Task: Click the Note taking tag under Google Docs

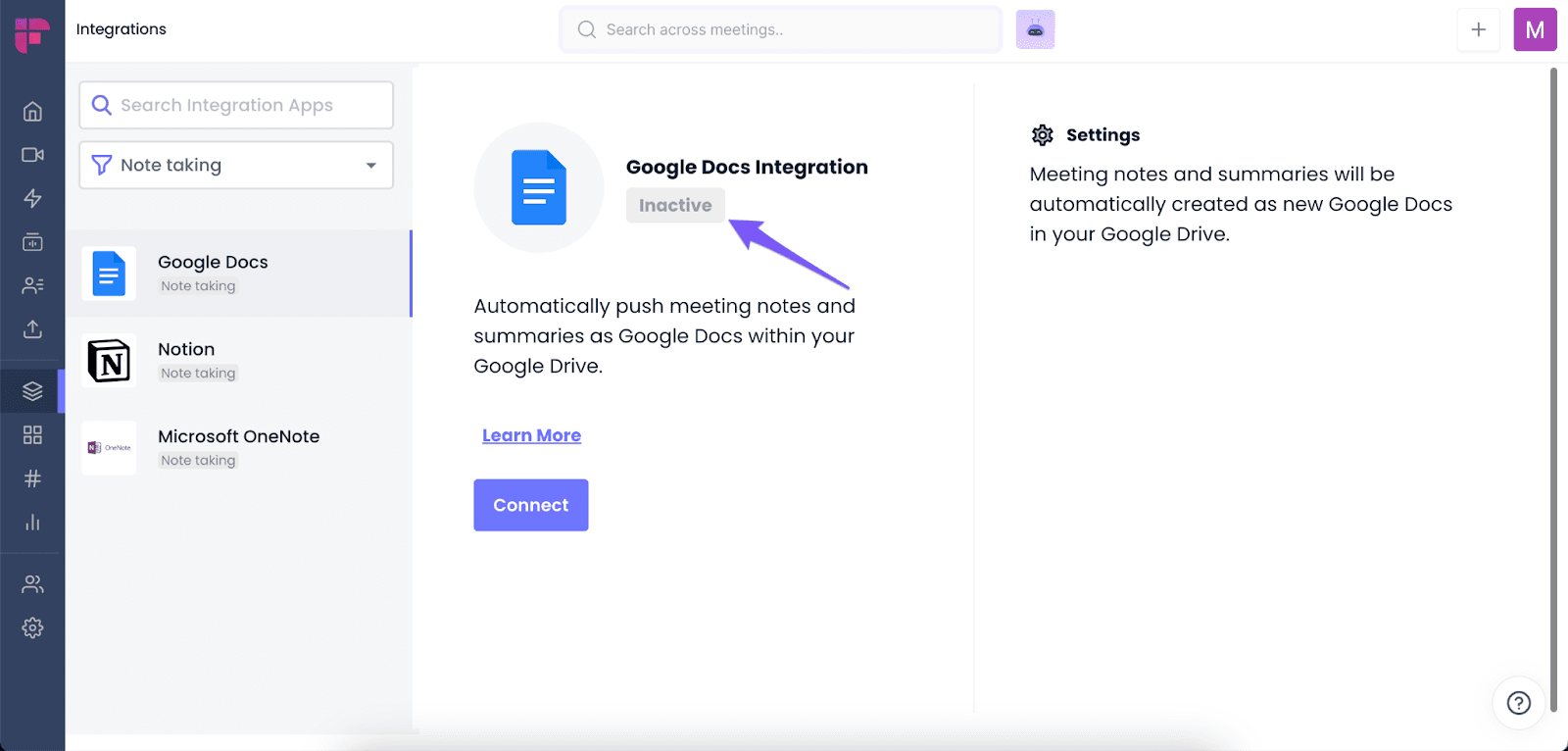Action: 198,286
